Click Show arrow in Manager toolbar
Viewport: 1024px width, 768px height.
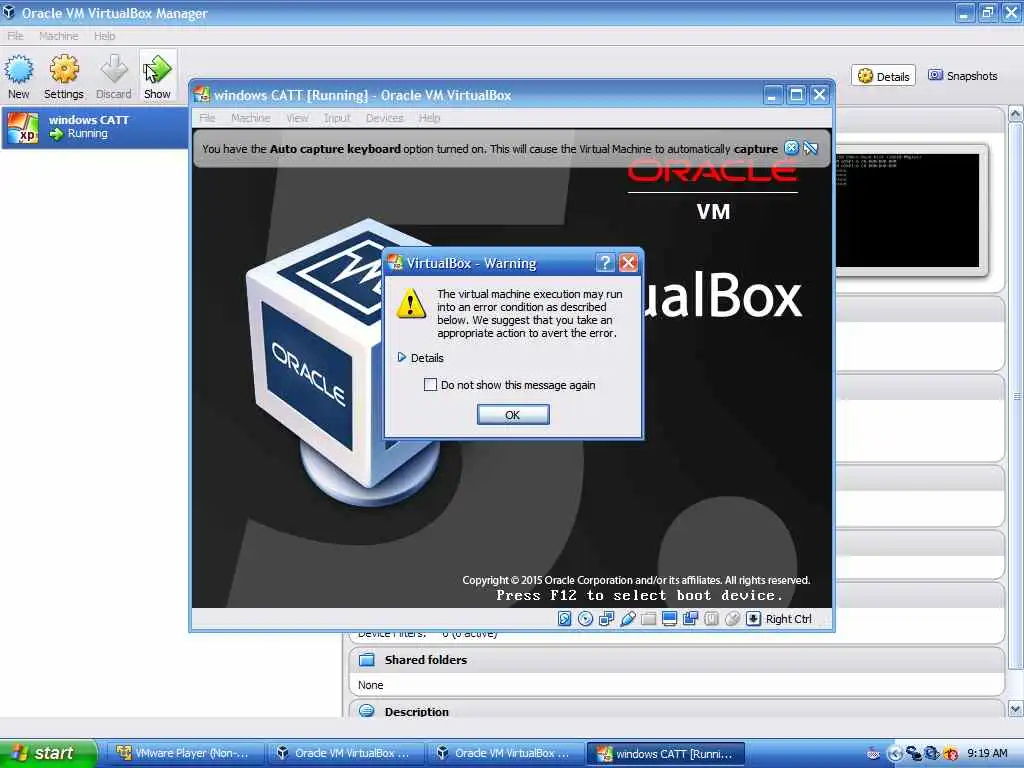(157, 76)
